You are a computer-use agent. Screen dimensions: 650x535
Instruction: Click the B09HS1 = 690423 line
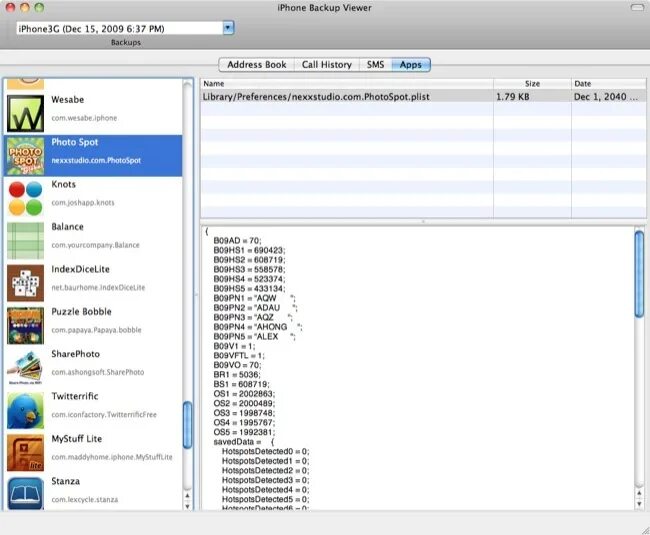pos(249,250)
